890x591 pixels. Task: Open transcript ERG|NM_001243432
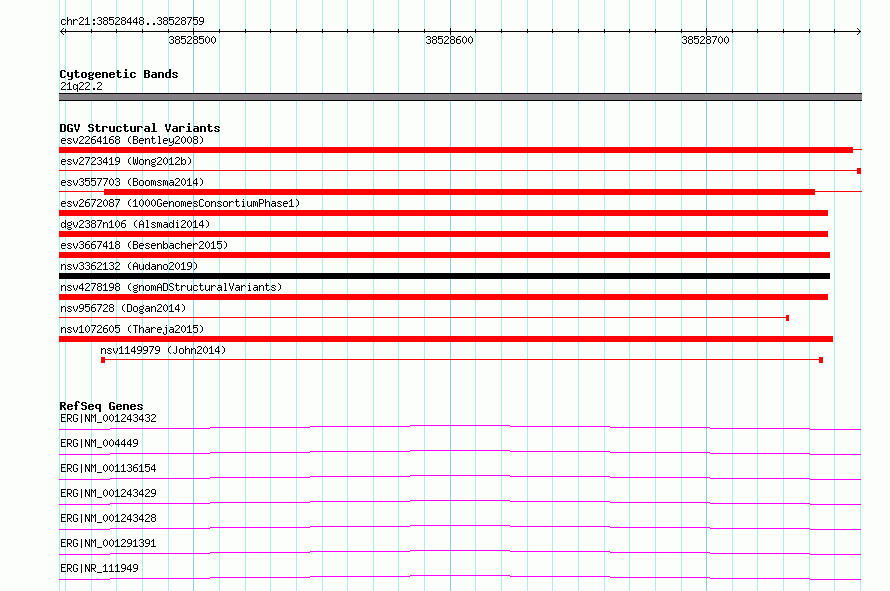(108, 418)
